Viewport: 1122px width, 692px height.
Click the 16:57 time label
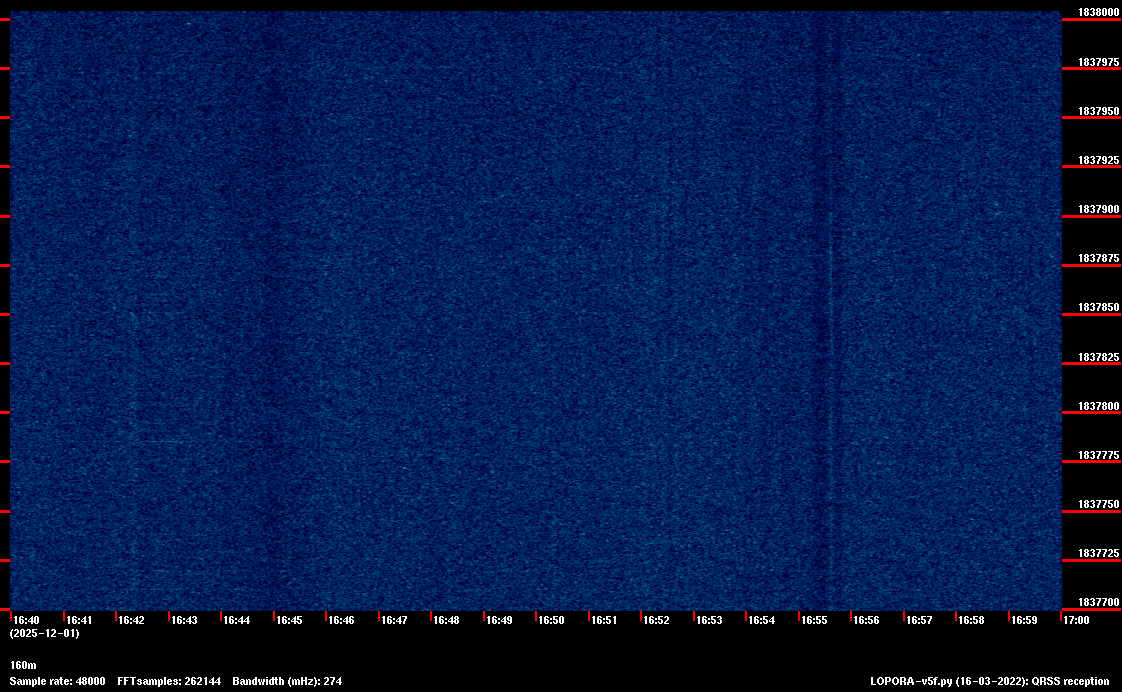point(919,620)
